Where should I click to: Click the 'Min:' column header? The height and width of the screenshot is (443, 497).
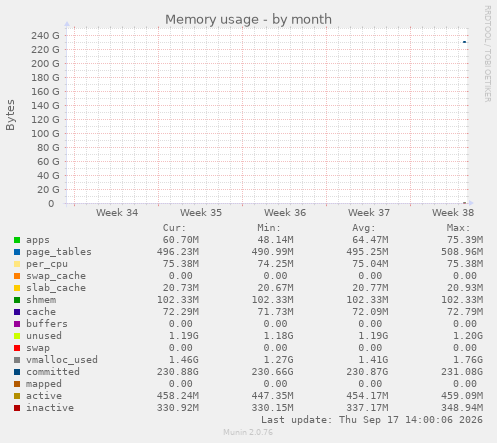point(269,228)
